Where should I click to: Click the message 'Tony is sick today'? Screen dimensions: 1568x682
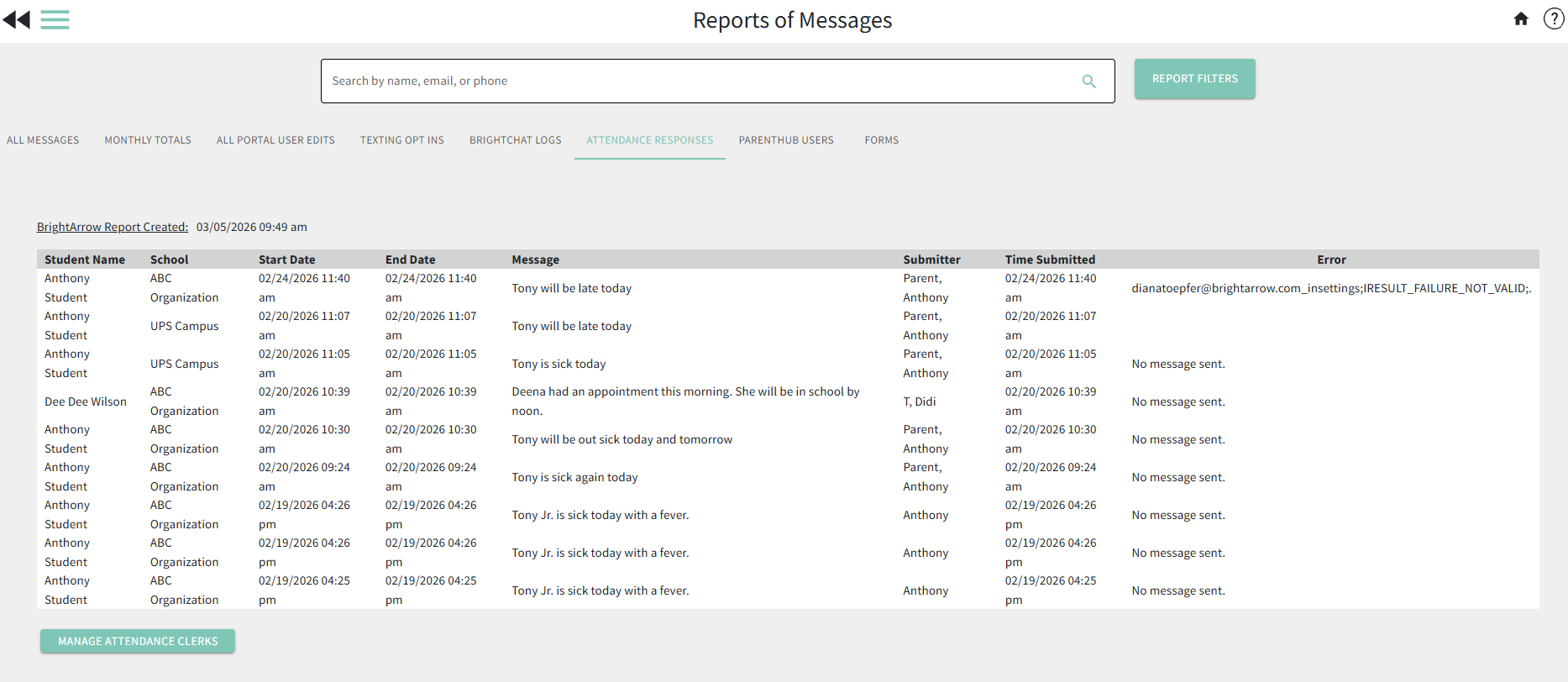pyautogui.click(x=559, y=364)
